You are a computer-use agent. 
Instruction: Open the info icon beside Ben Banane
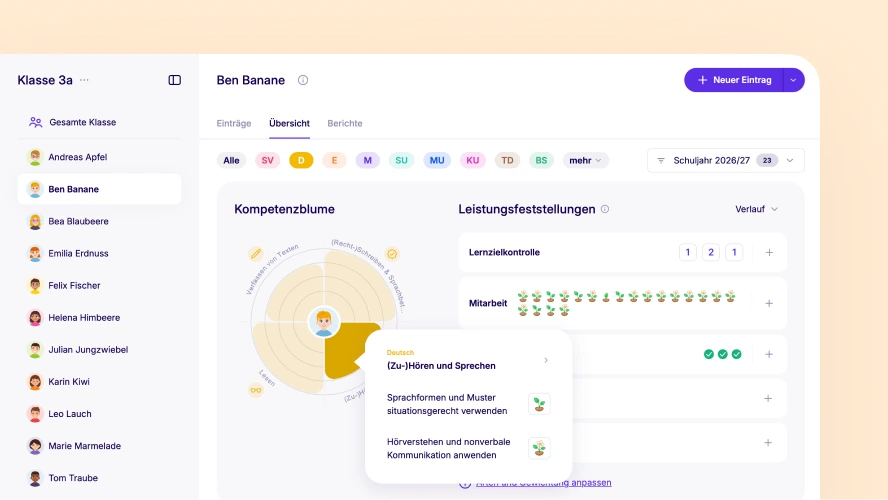pyautogui.click(x=303, y=80)
